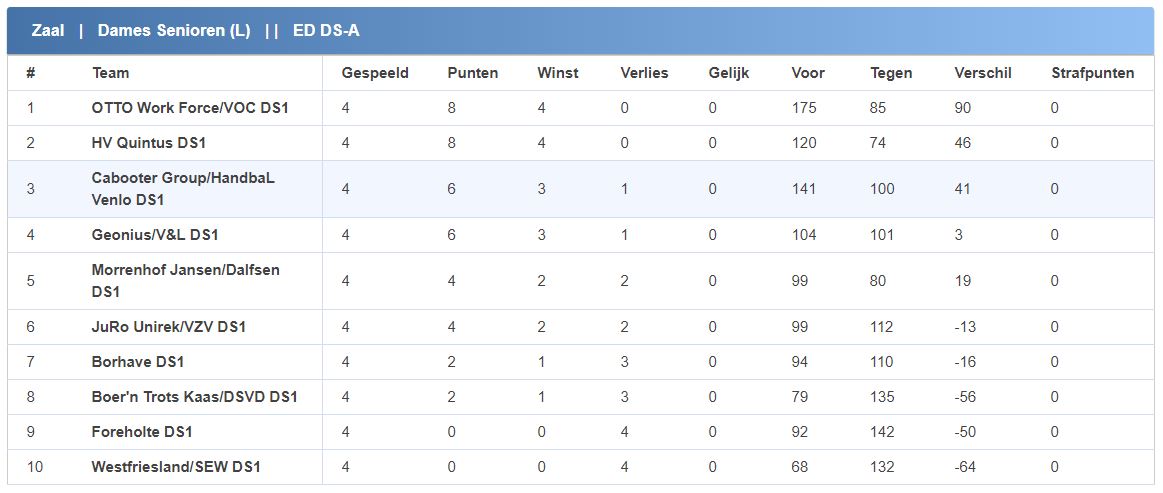Open Geonius/V&L DS1 team entry

[x=155, y=235]
